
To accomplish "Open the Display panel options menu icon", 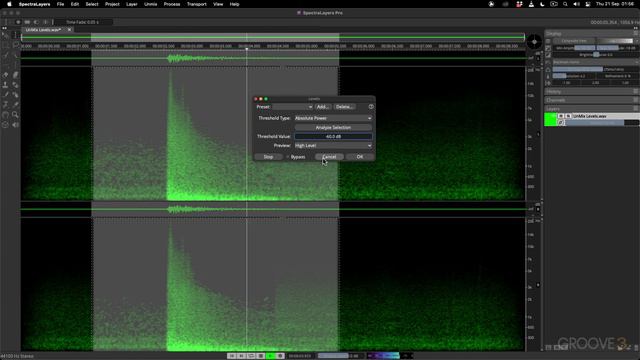I will pos(636,33).
